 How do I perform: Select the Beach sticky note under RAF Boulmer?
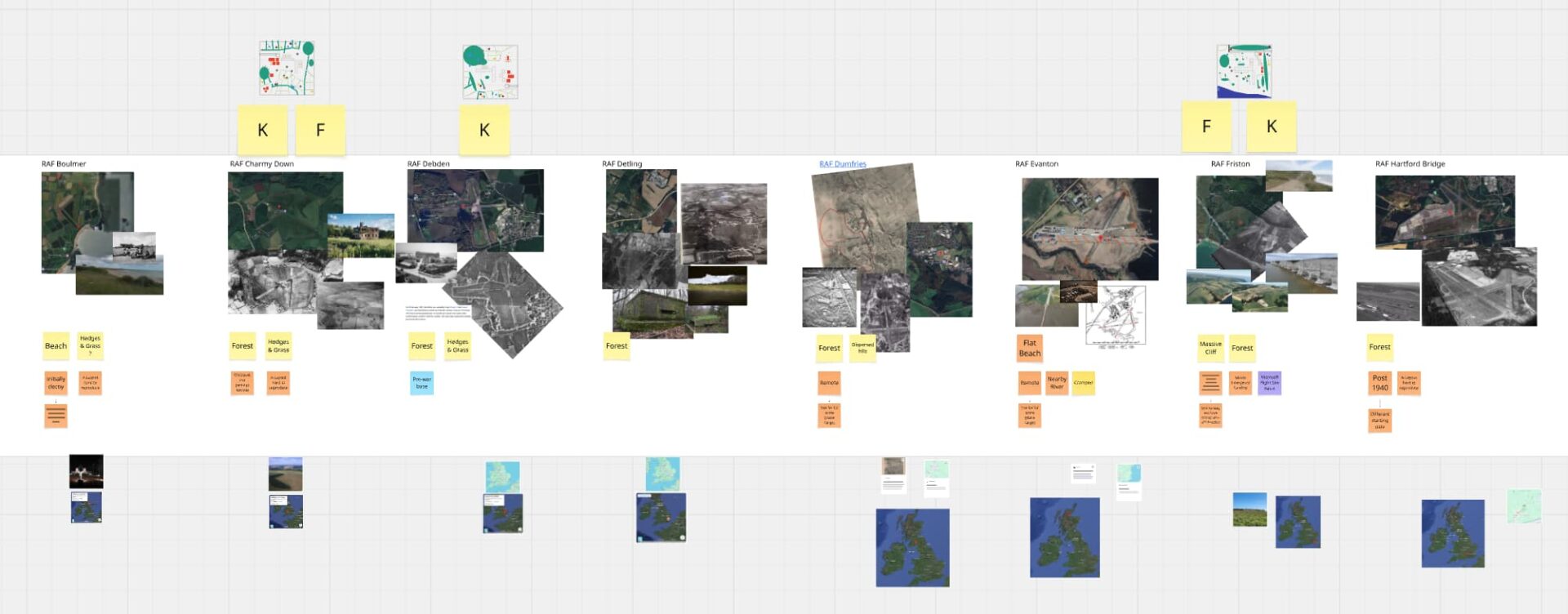coord(56,345)
